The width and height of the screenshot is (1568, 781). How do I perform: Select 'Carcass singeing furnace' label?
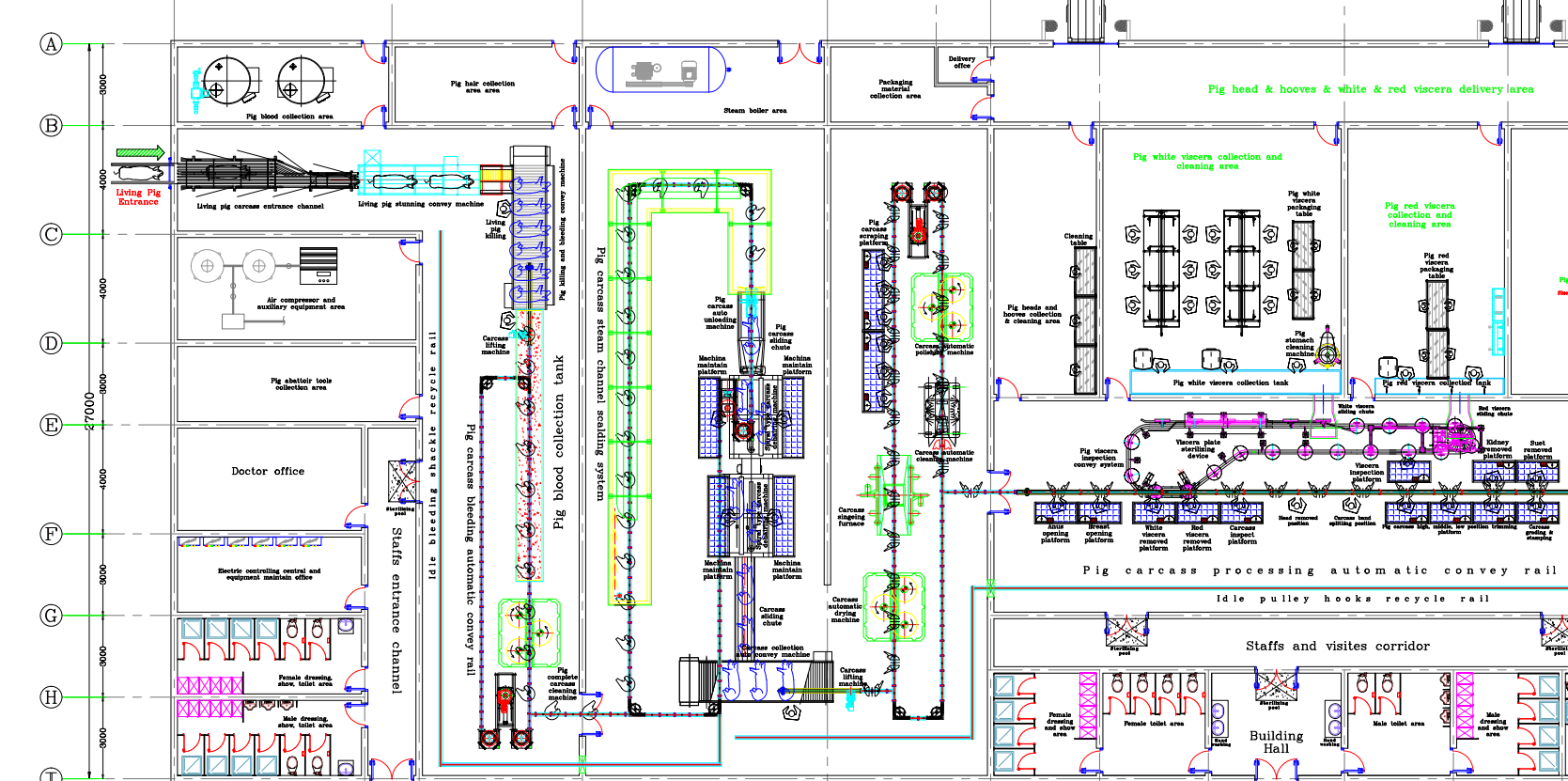tap(851, 516)
